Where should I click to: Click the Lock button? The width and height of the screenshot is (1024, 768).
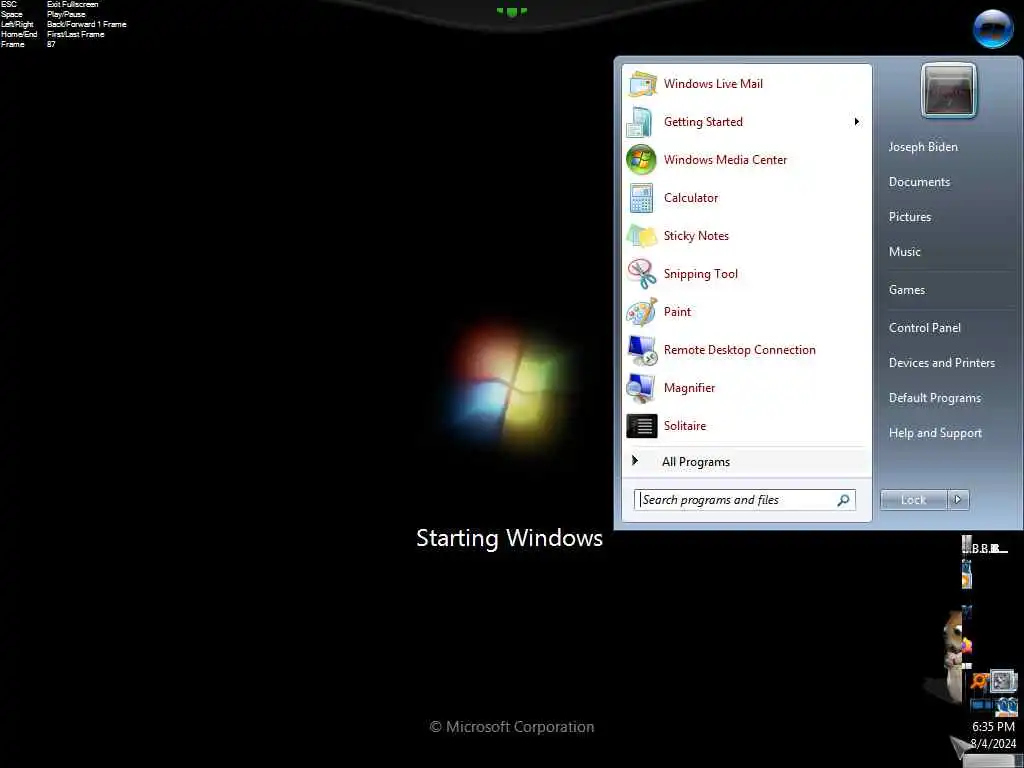[x=914, y=500]
